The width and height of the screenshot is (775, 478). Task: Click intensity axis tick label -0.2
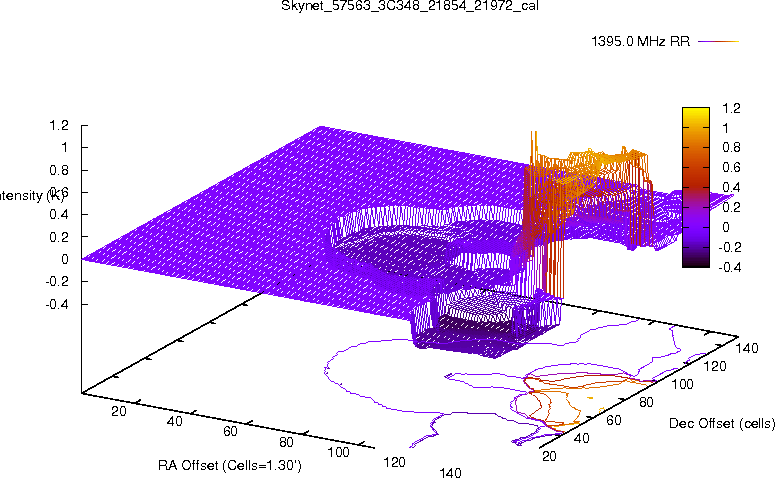57,281
